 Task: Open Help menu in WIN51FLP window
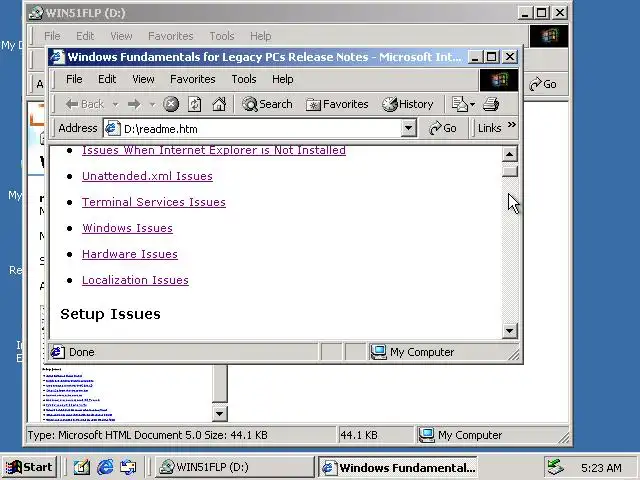(x=260, y=36)
